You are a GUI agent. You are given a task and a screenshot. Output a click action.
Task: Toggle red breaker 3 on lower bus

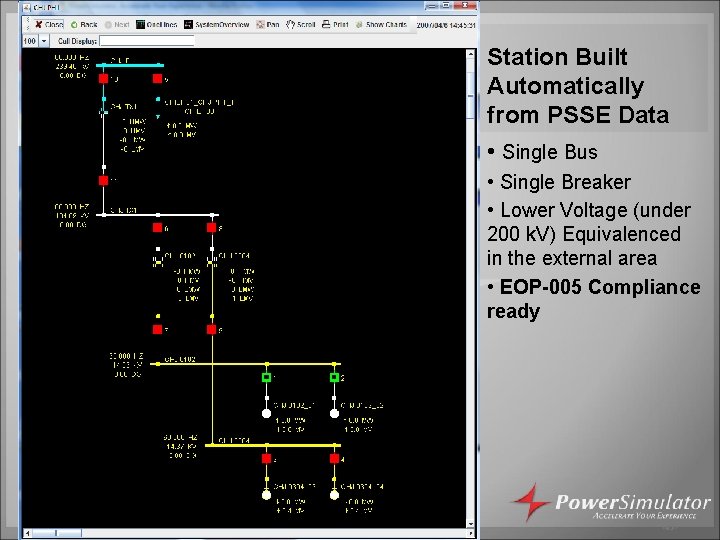coord(266,459)
